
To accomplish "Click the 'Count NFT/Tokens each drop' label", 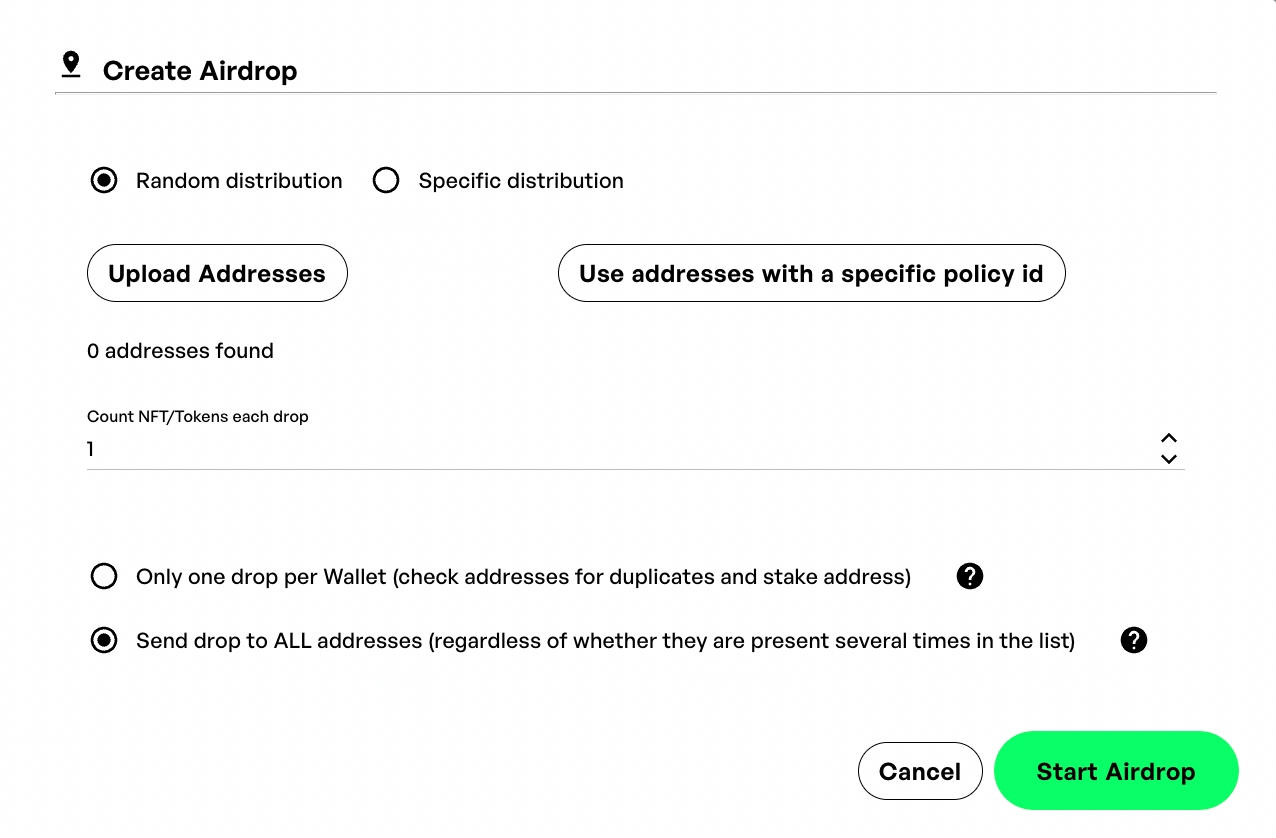I will coord(198,417).
